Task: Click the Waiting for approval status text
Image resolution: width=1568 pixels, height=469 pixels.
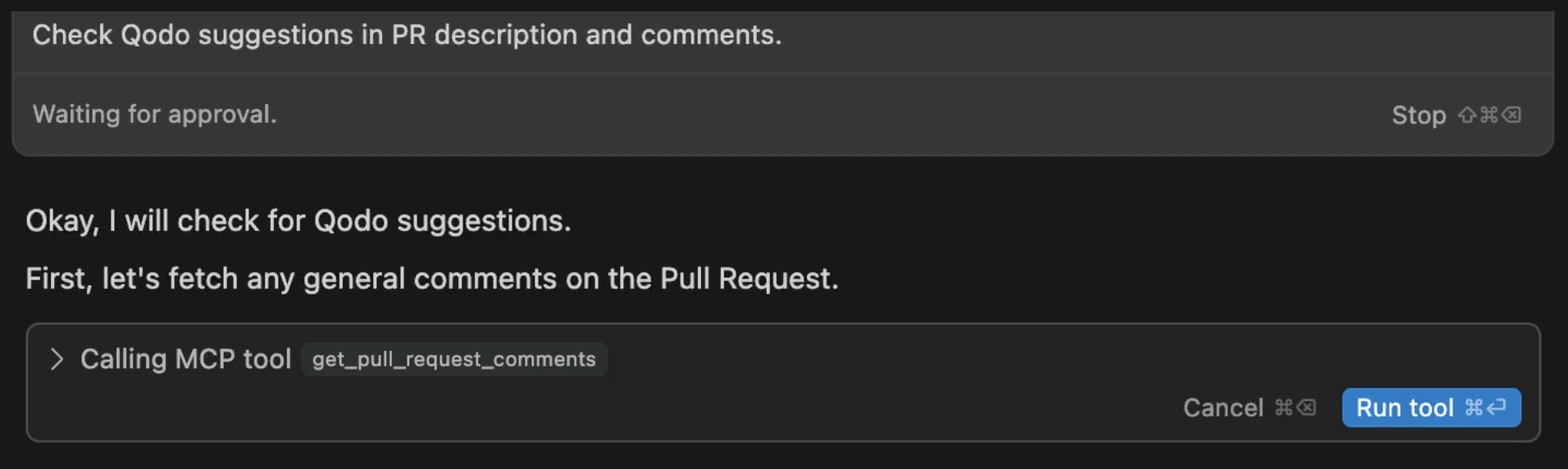Action: coord(155,114)
